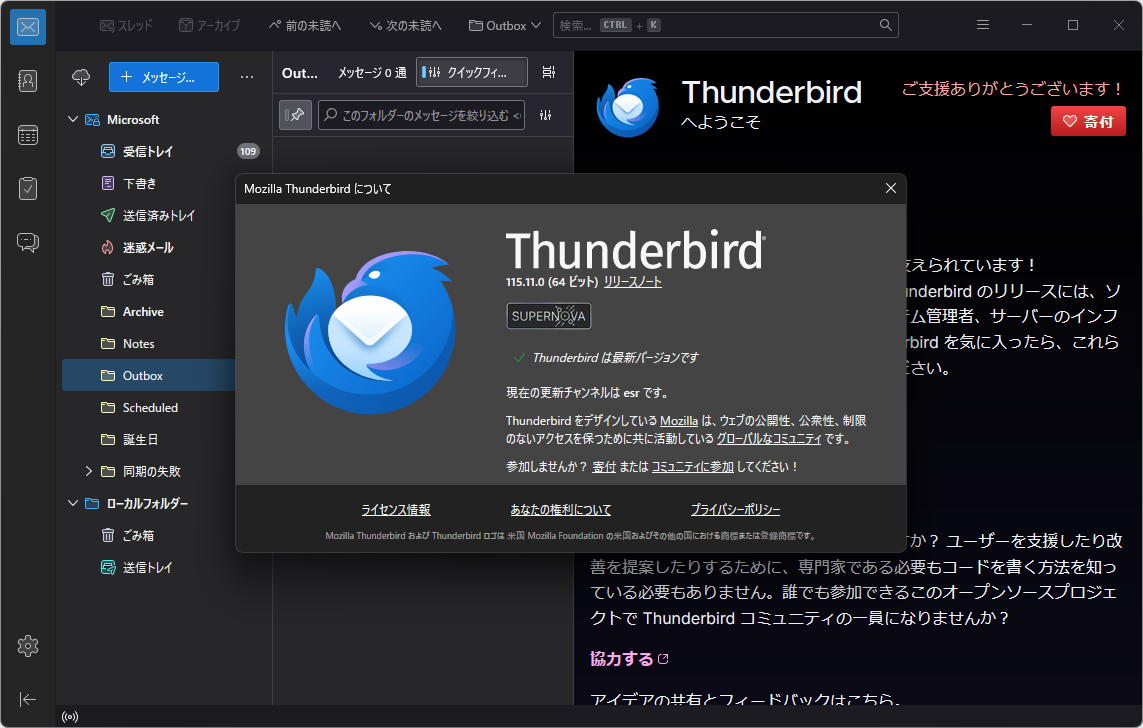
Task: Click the アーカイブ toolbar item
Action: pos(209,24)
